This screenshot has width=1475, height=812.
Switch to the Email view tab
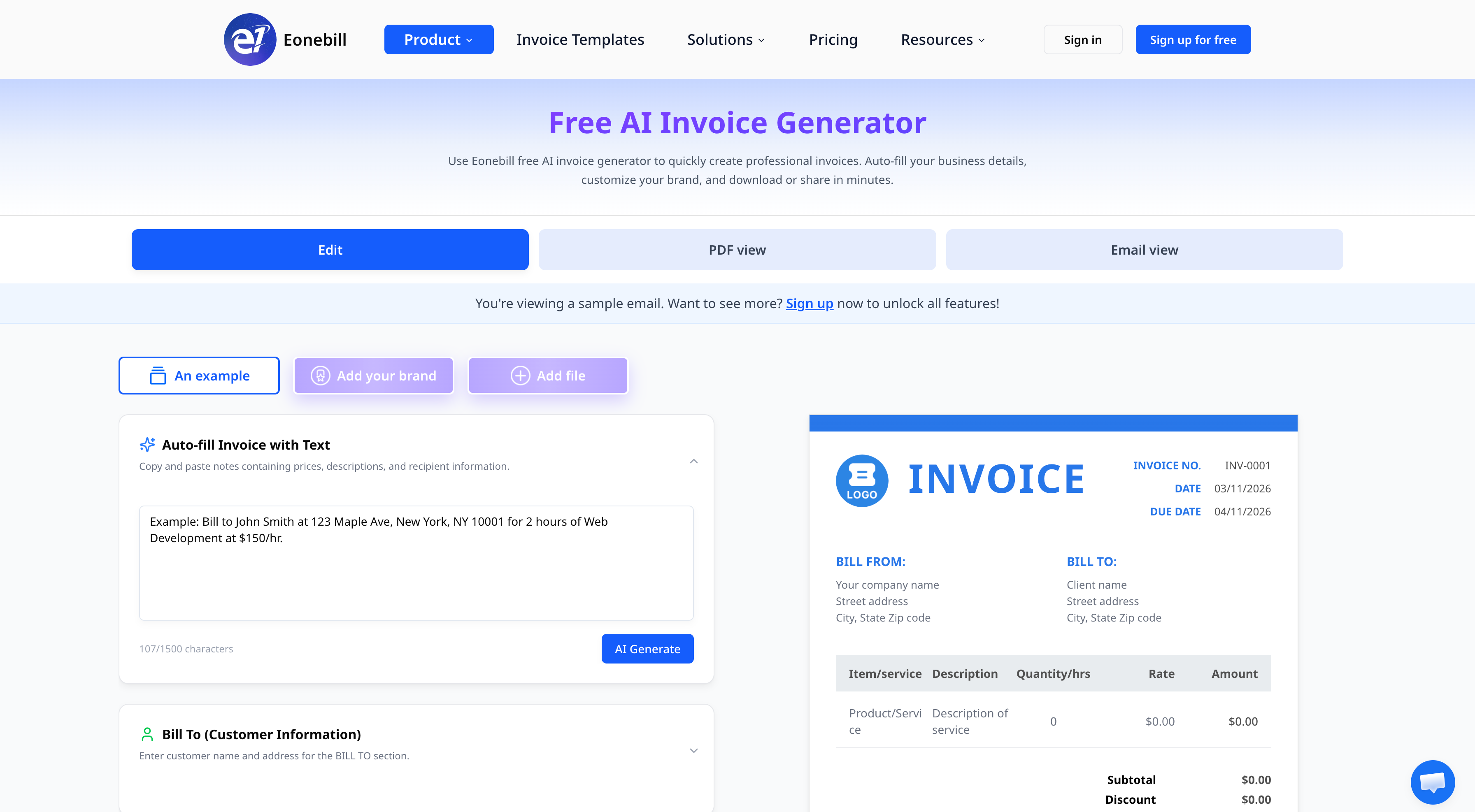[1144, 250]
